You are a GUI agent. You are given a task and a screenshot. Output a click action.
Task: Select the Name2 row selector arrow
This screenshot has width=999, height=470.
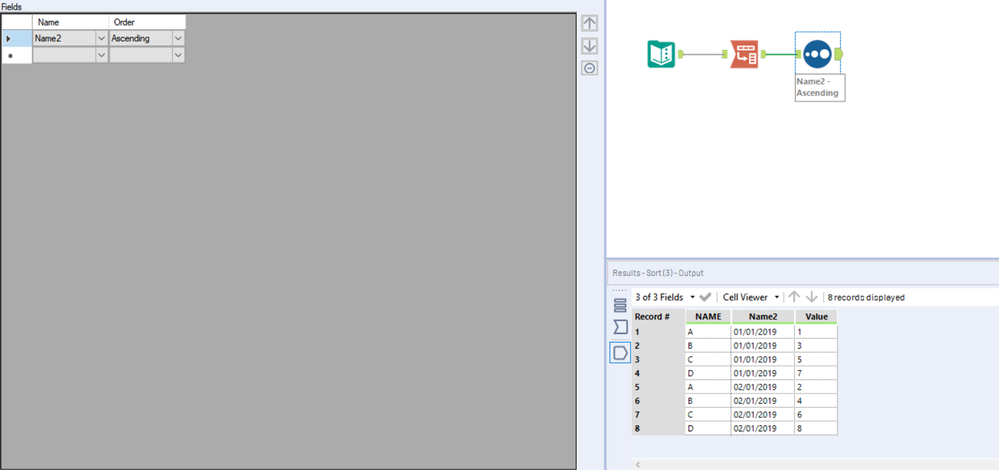17,39
